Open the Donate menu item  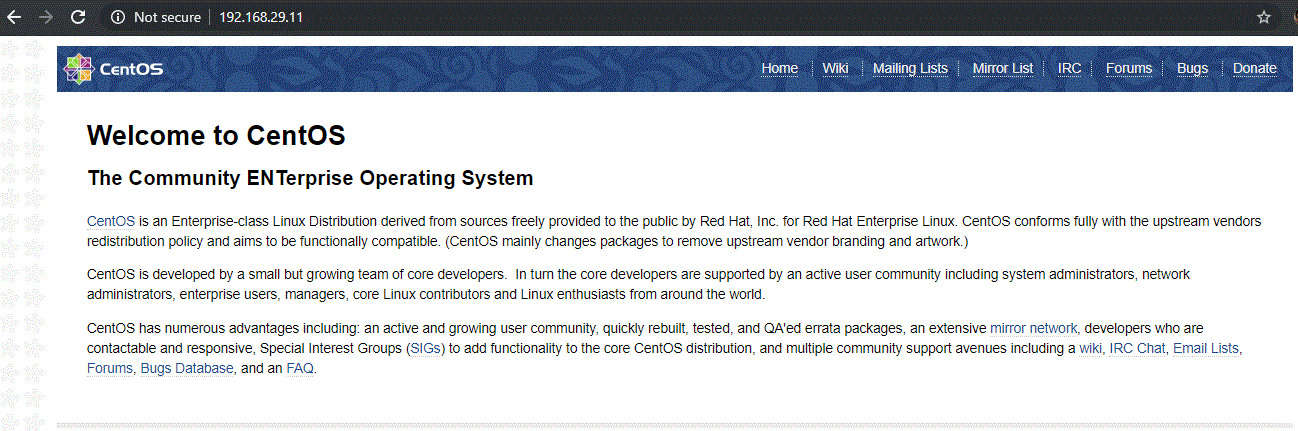(x=1254, y=68)
